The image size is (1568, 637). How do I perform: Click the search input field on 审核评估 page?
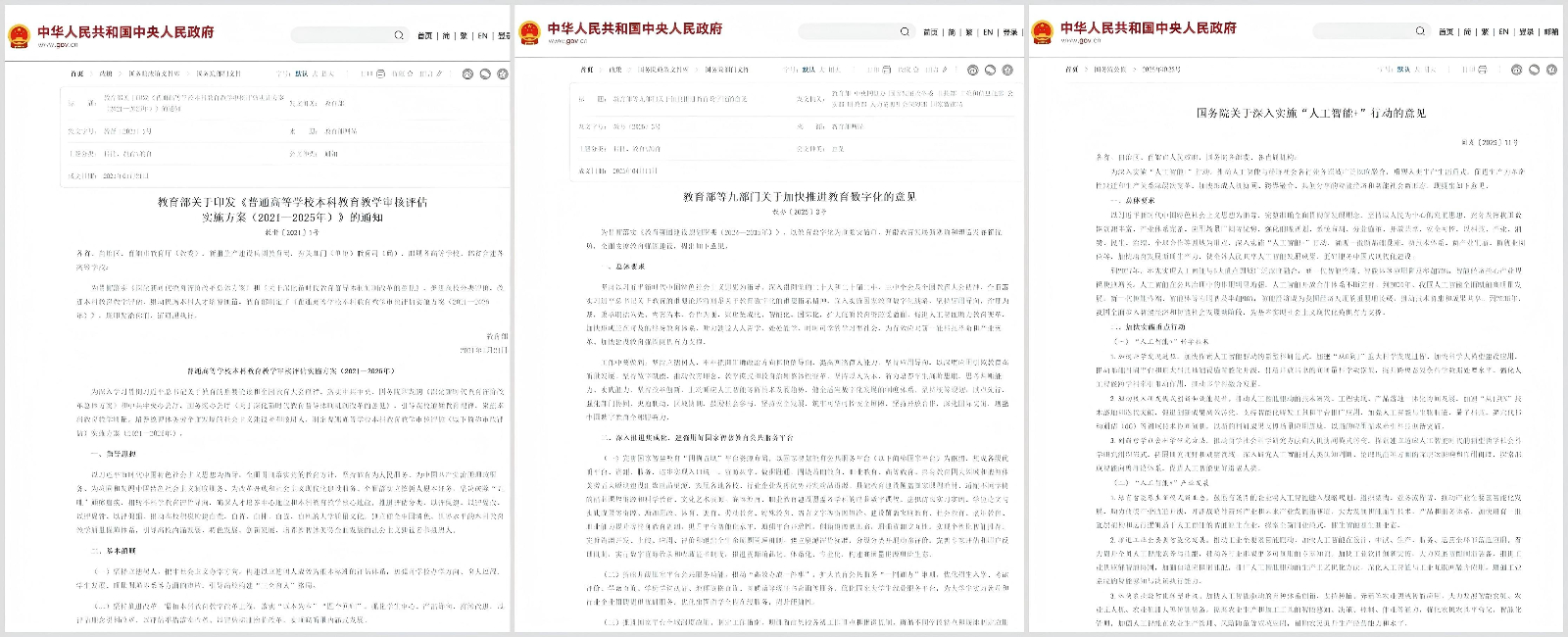[341, 35]
